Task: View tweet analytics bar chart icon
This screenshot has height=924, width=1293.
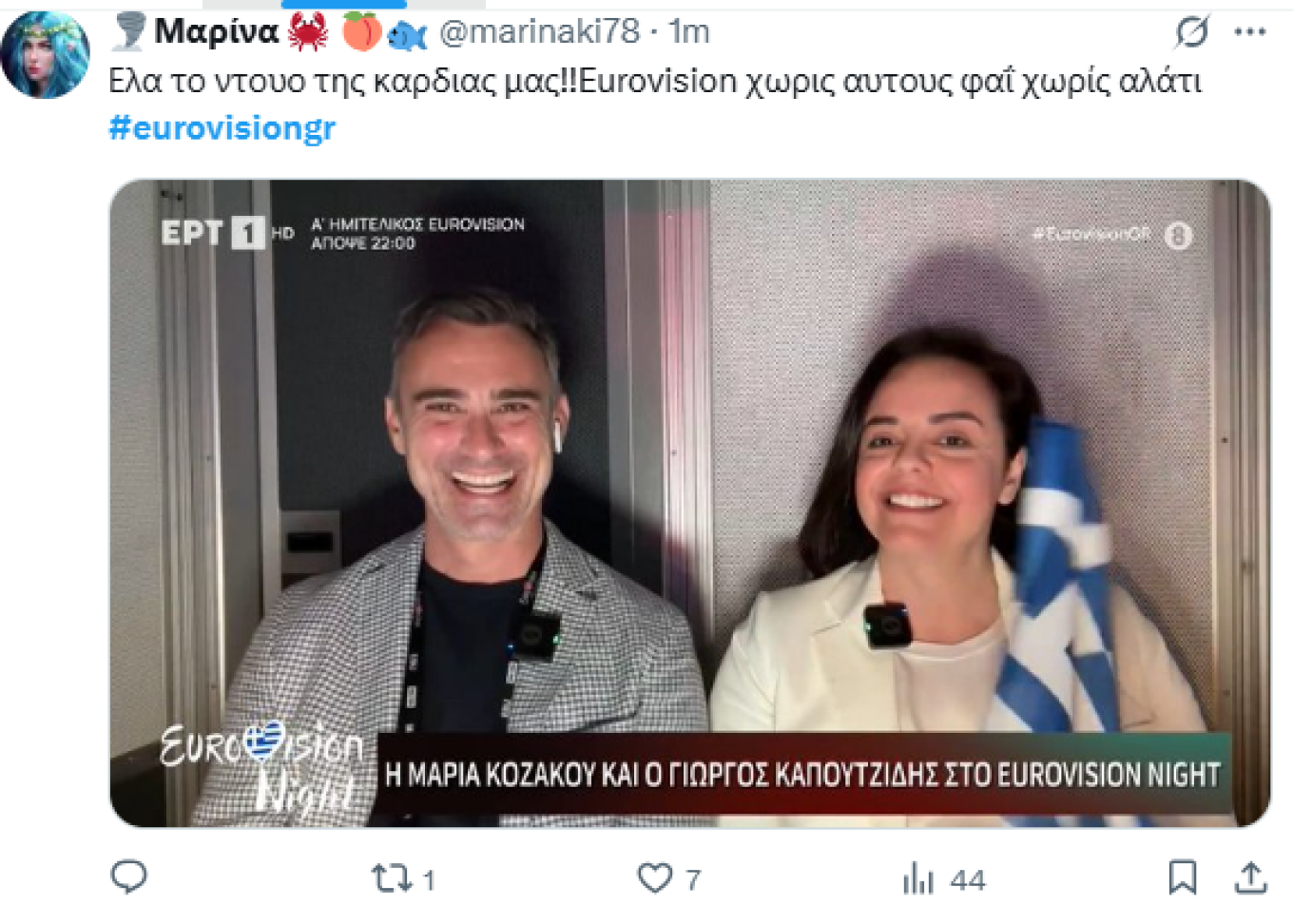Action: pos(917,878)
